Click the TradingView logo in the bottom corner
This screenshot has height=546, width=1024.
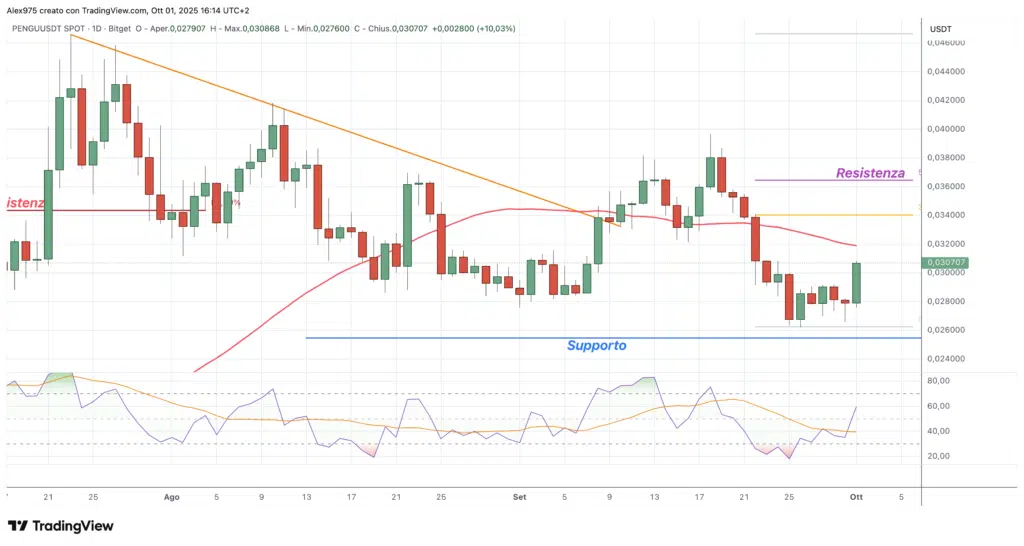(x=60, y=526)
